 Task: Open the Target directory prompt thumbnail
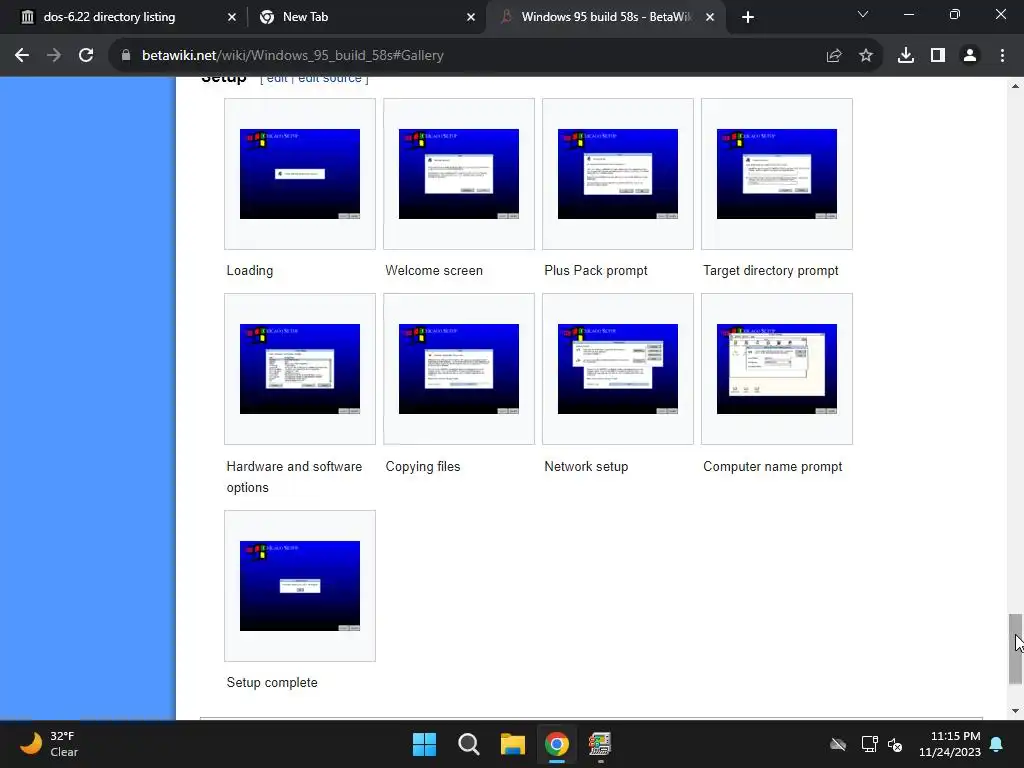point(776,174)
